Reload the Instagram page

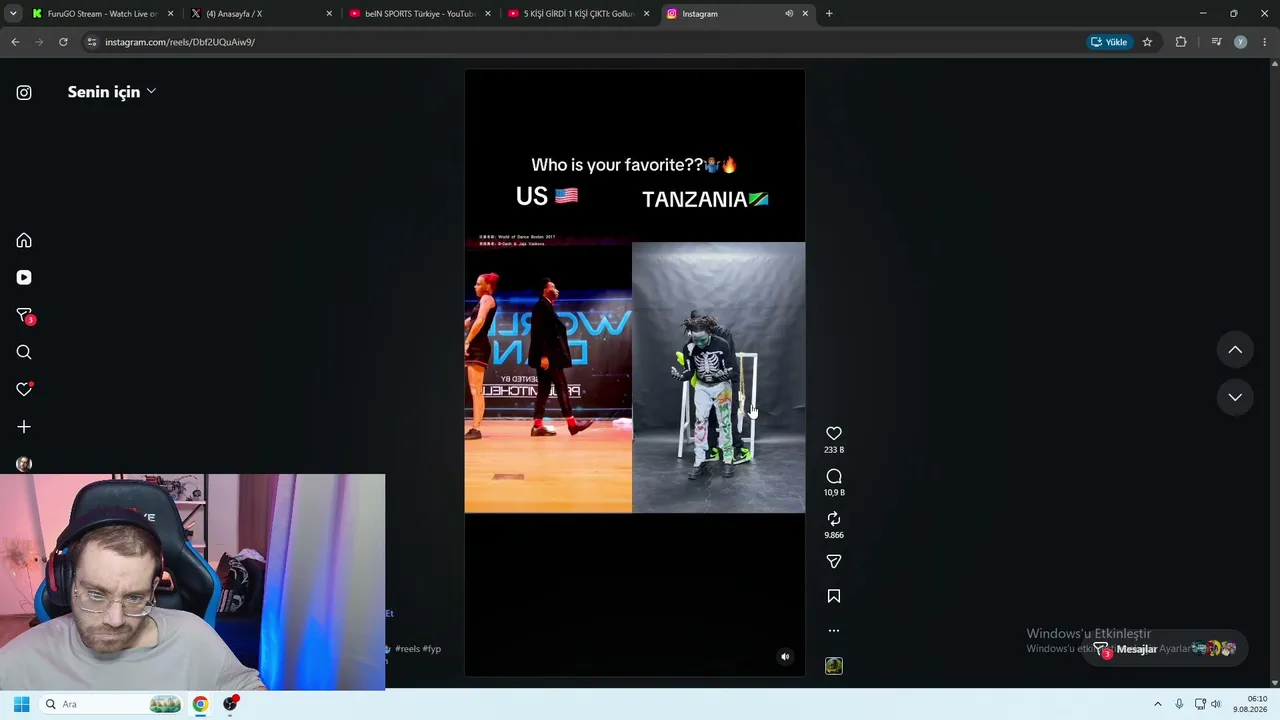pos(63,42)
